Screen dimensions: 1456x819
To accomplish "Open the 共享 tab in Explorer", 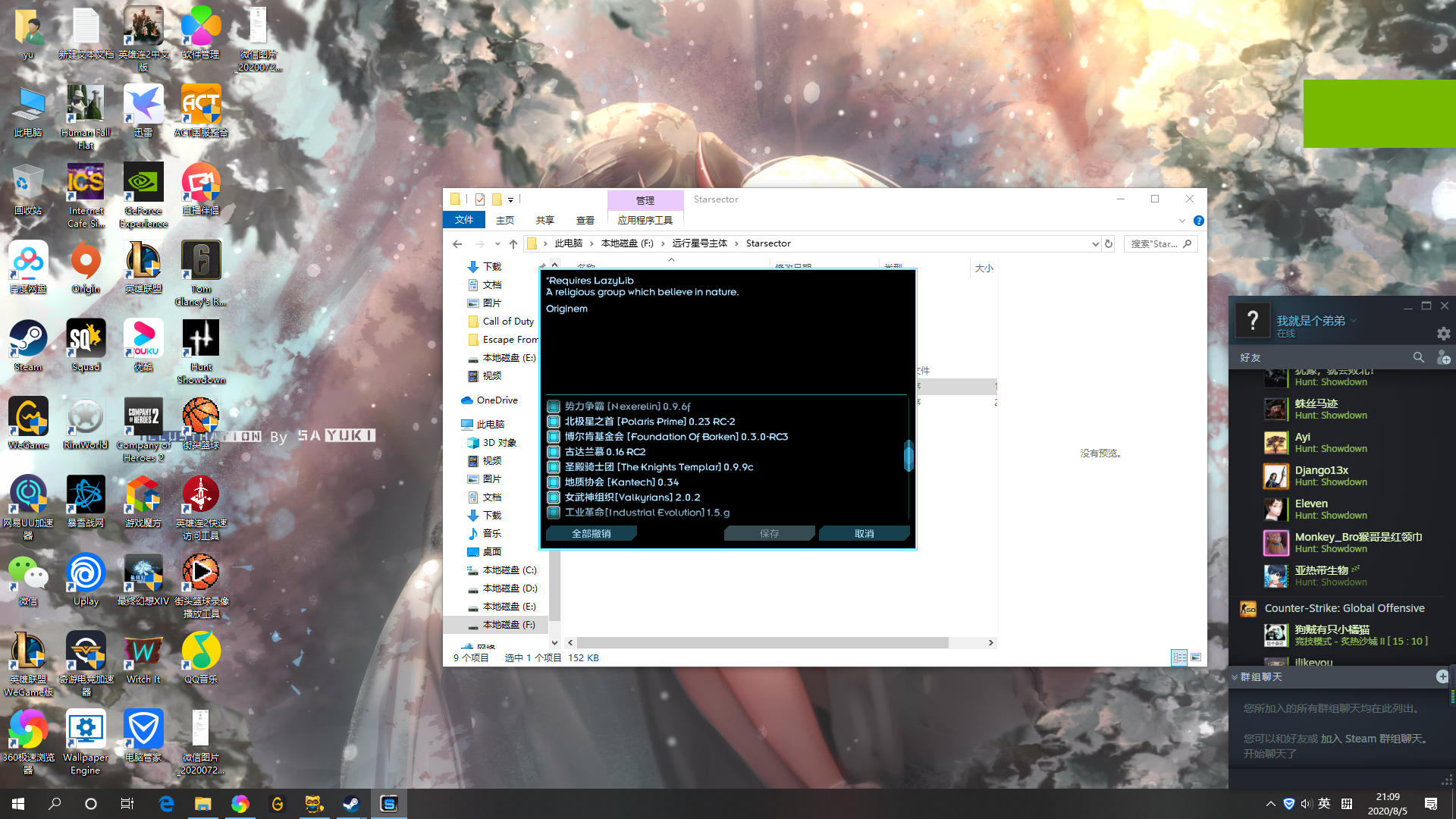I will [x=544, y=220].
